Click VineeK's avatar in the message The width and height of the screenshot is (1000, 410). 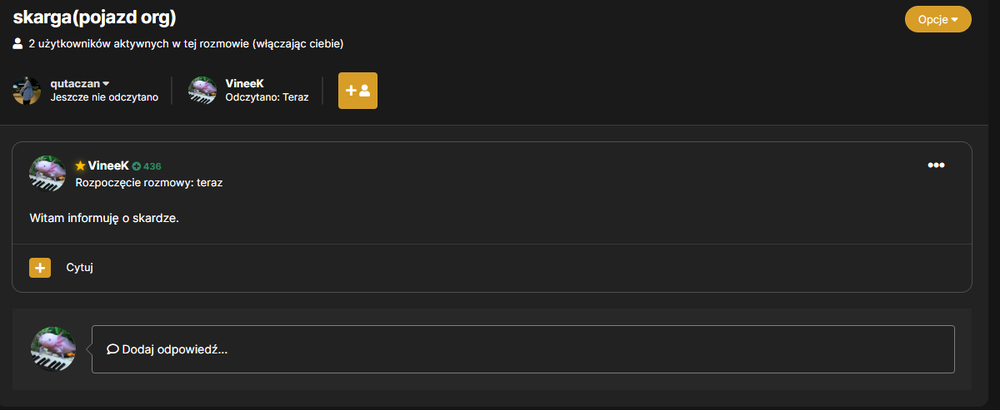47,173
